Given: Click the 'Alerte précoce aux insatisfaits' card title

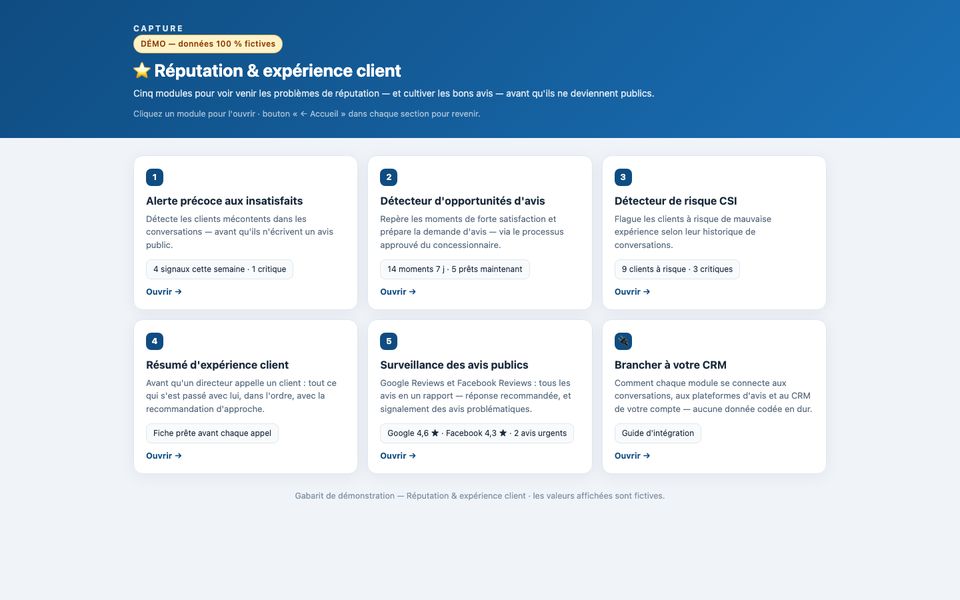Looking at the screenshot, I should point(224,201).
